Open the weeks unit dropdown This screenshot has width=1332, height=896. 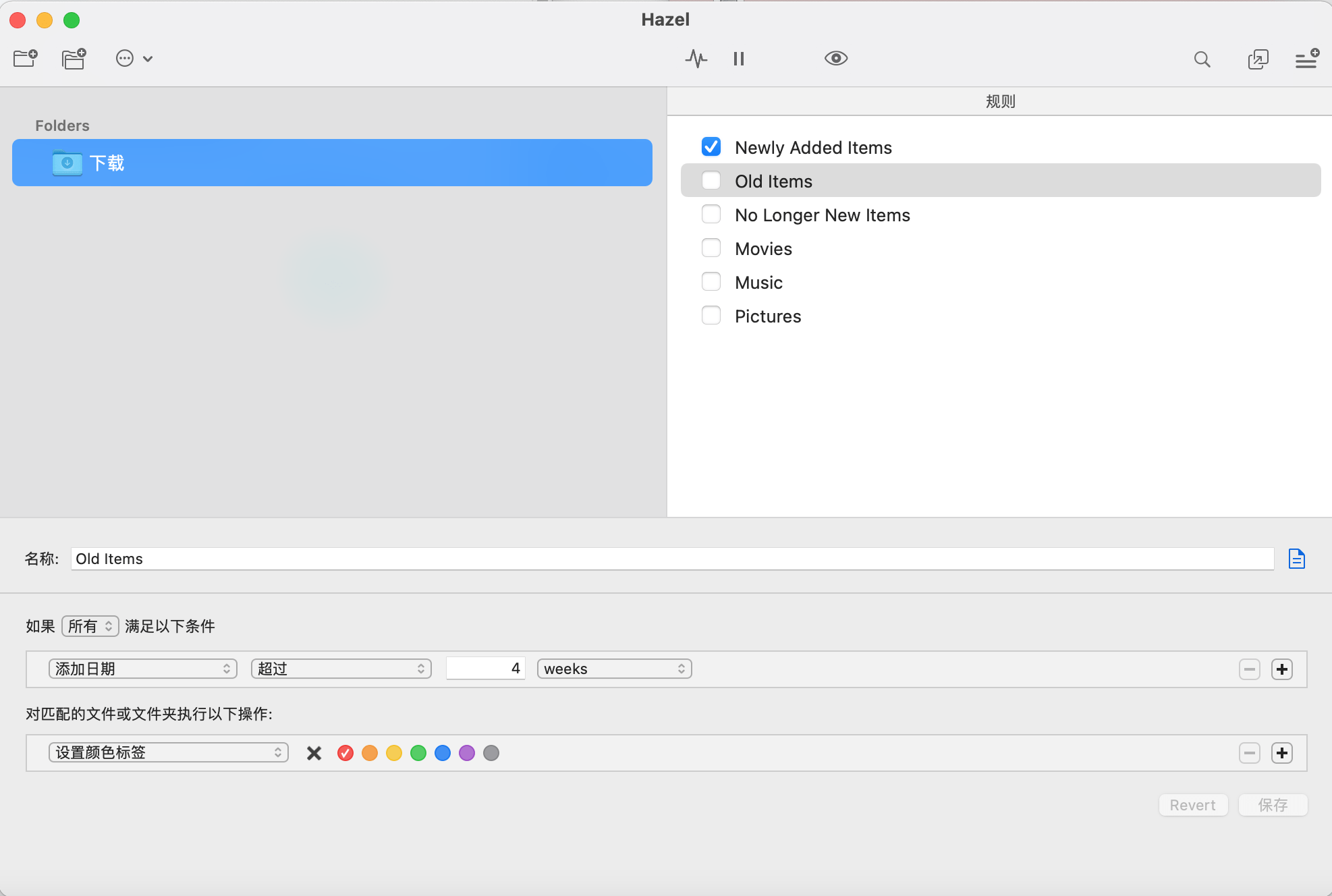[x=614, y=669]
